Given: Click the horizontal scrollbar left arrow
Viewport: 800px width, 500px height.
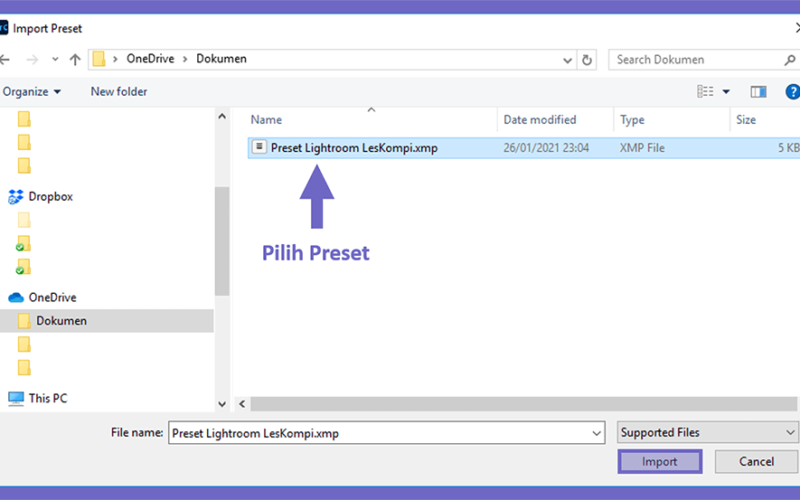Looking at the screenshot, I should pyautogui.click(x=242, y=404).
